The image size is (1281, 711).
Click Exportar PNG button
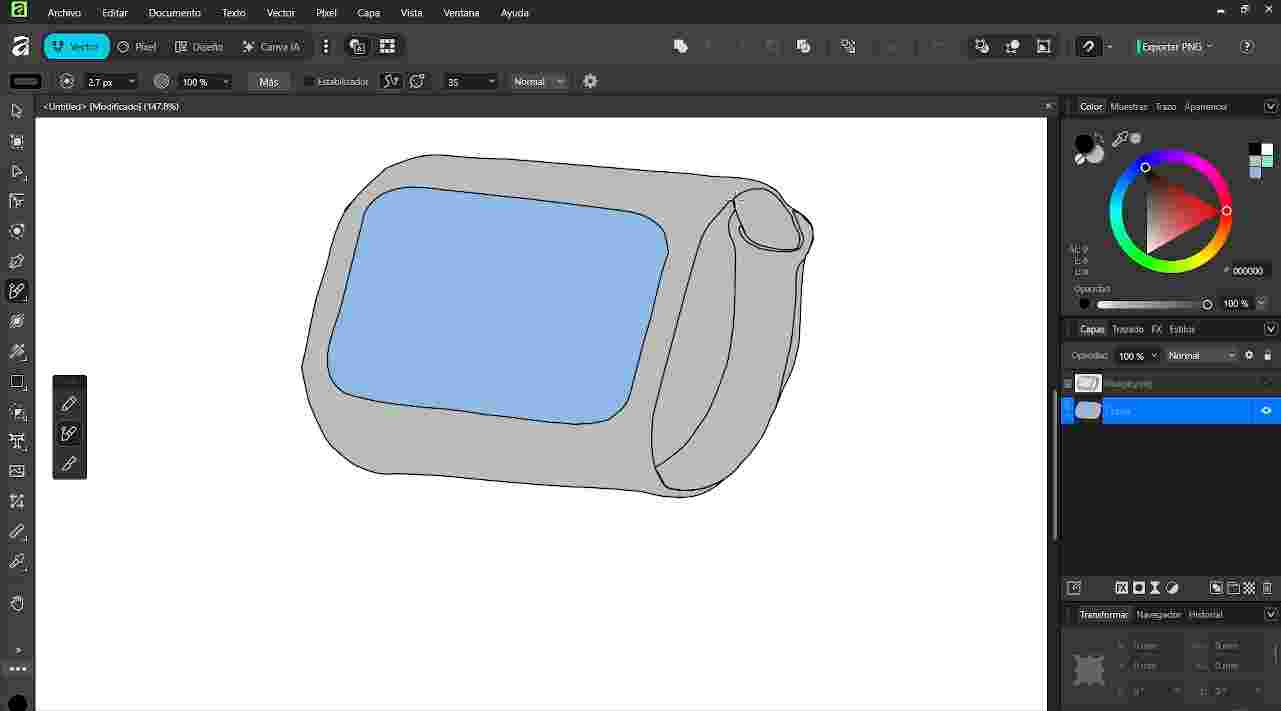click(1174, 46)
